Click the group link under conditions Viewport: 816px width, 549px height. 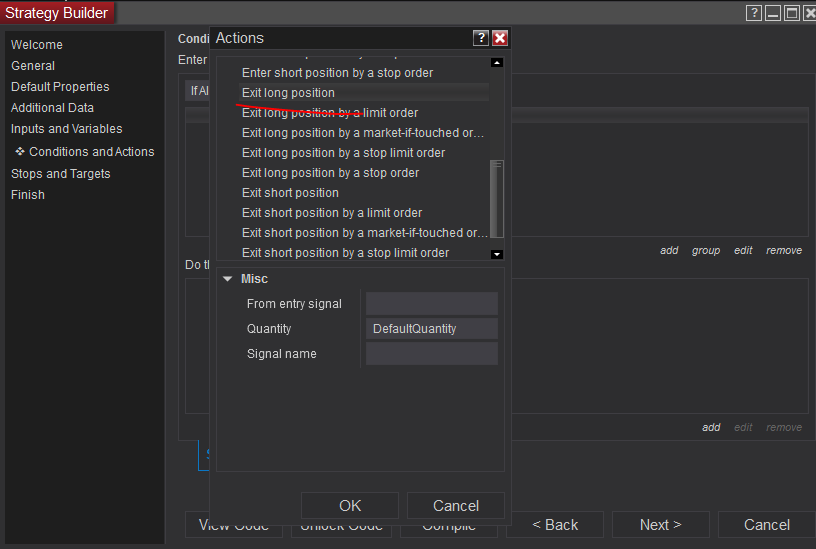pyautogui.click(x=705, y=250)
